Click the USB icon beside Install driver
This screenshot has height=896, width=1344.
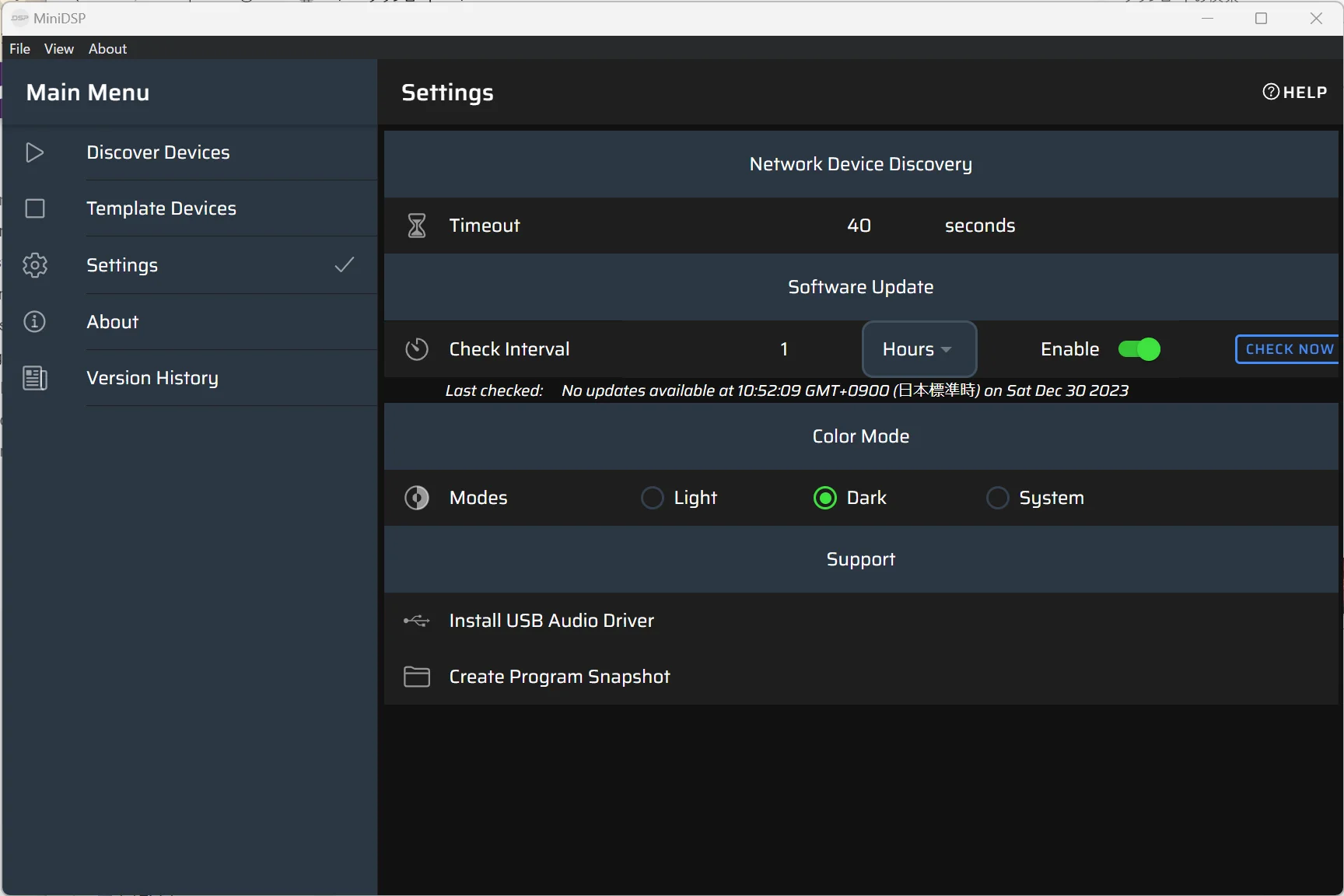click(x=416, y=621)
